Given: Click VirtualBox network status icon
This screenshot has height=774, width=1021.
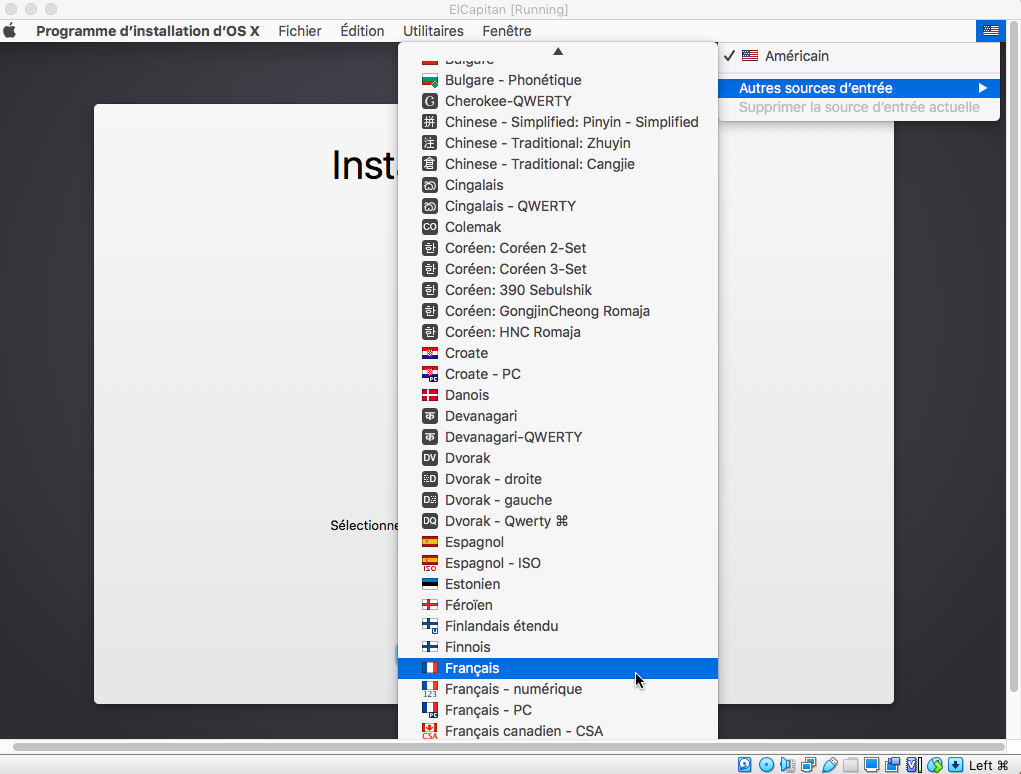Looking at the screenshot, I should 809,765.
